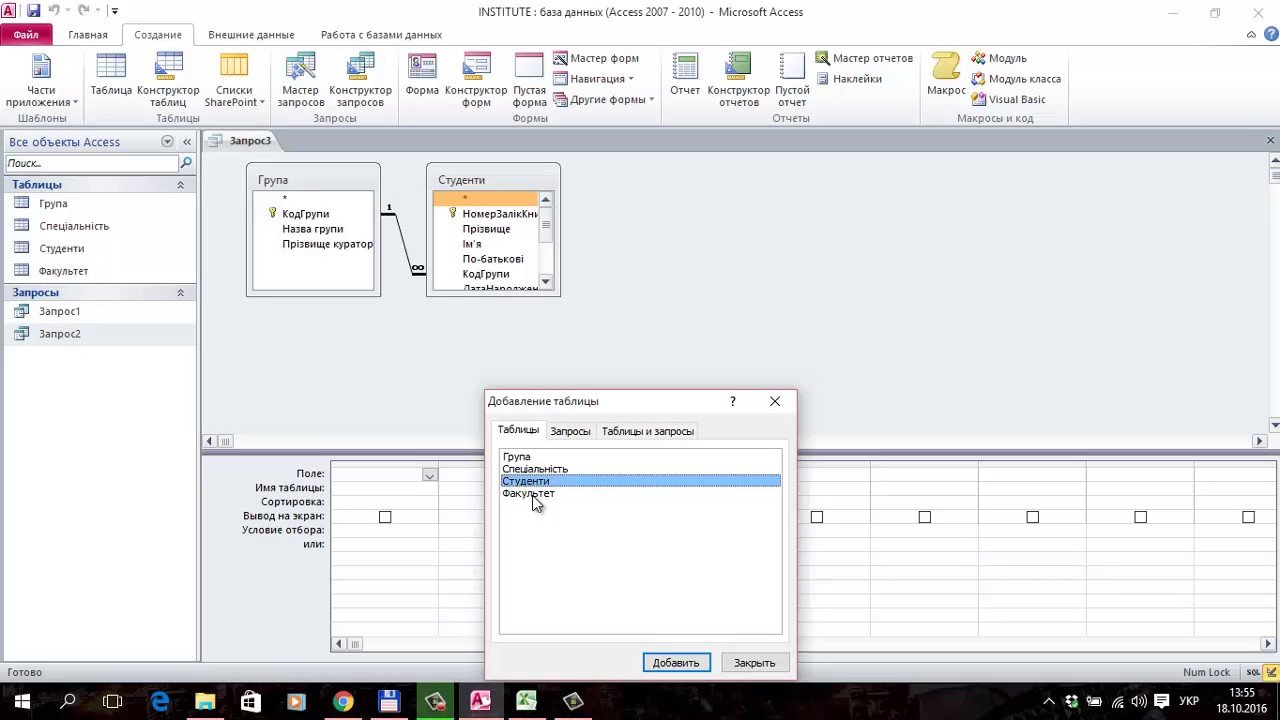Click the Поиск search field
1280x720 pixels.
point(92,163)
